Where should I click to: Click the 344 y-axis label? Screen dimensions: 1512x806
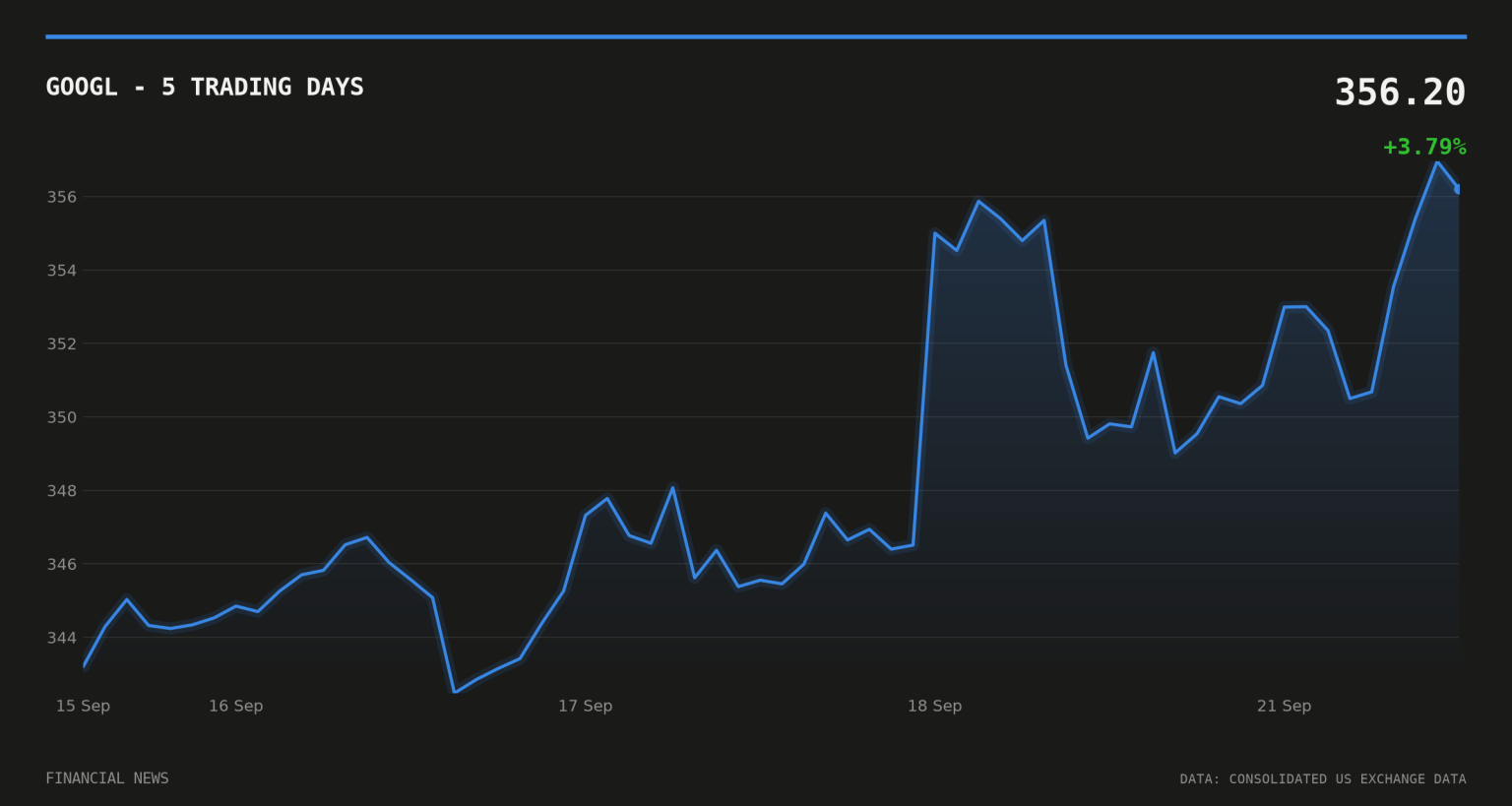(x=62, y=638)
